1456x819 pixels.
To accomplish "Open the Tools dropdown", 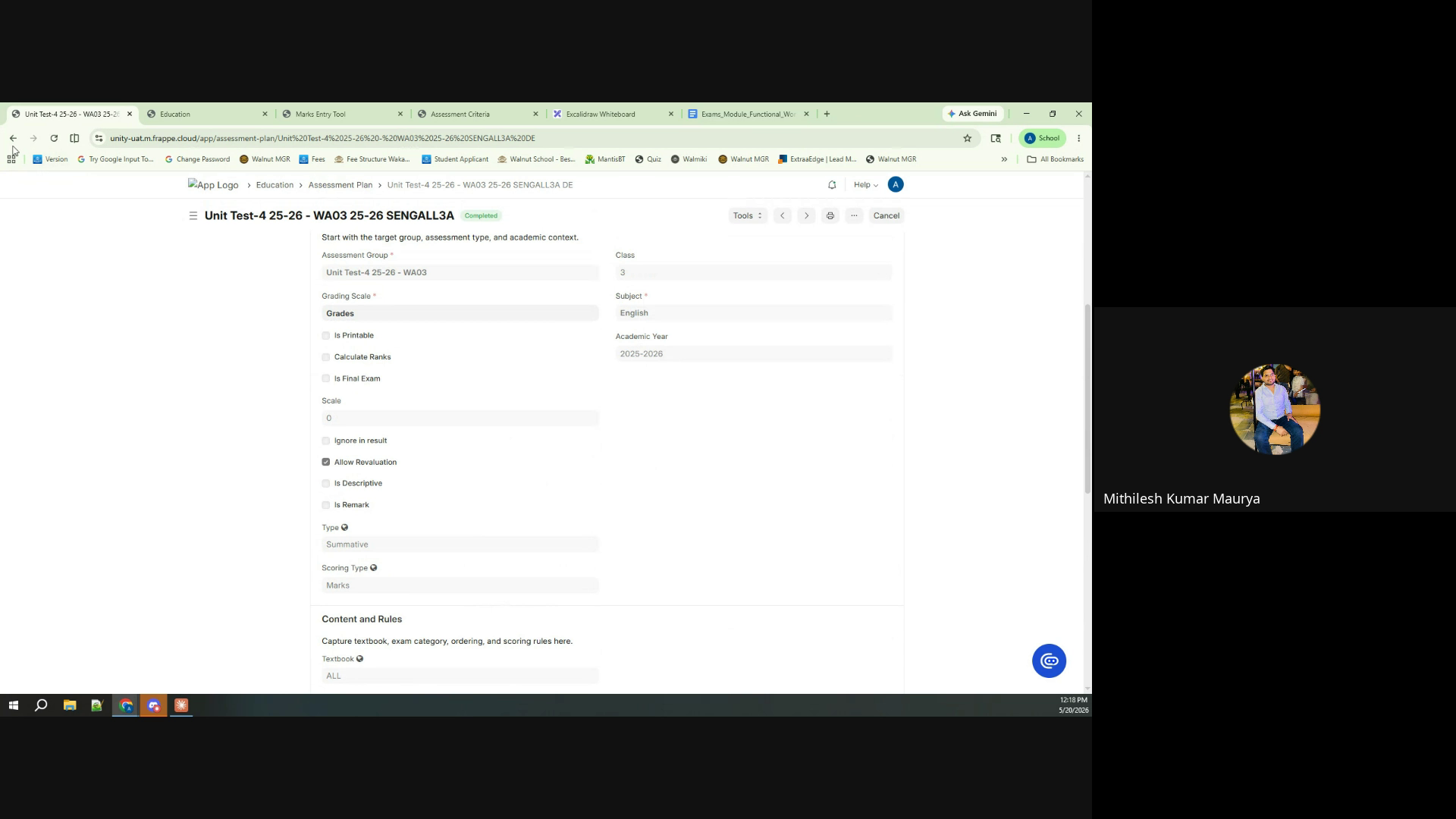I will tap(748, 216).
